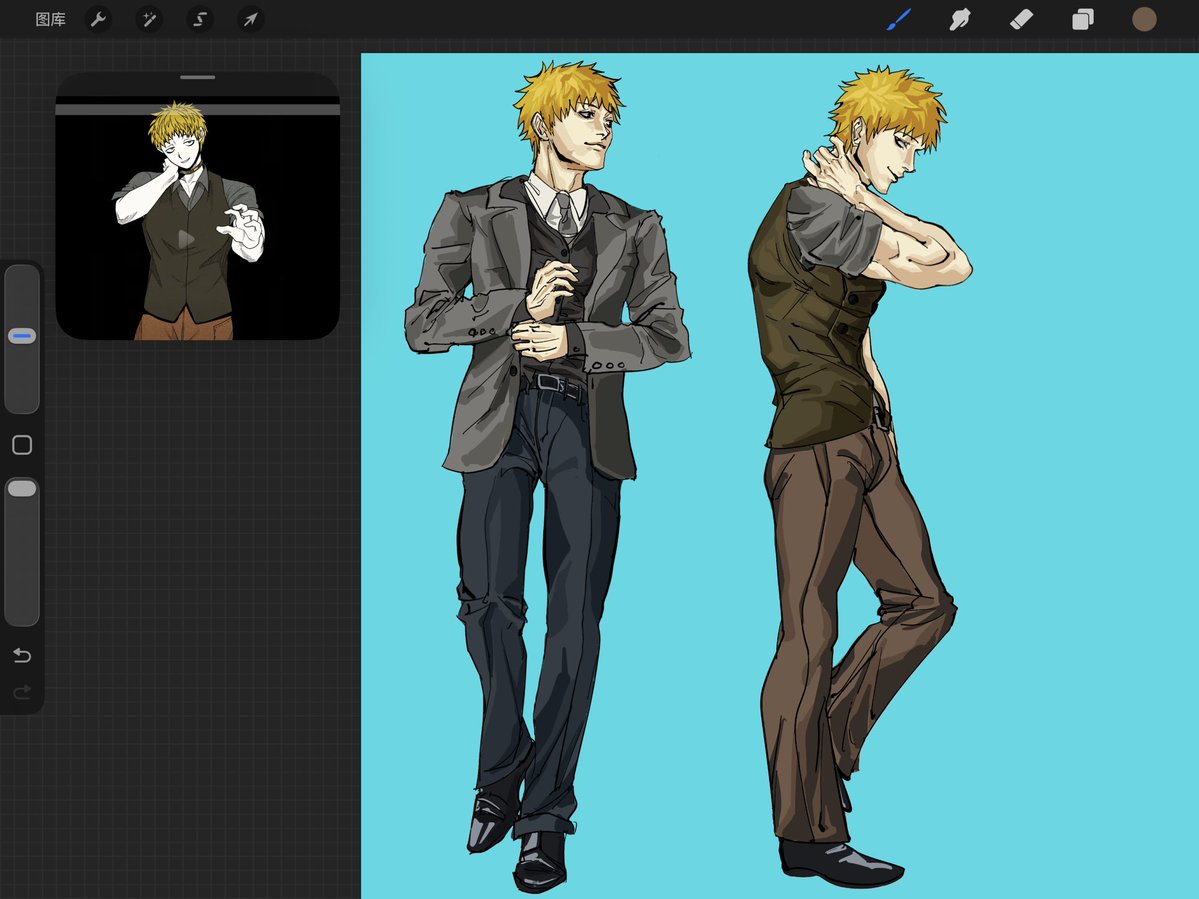
Task: Open the active color swatch
Action: (1144, 19)
